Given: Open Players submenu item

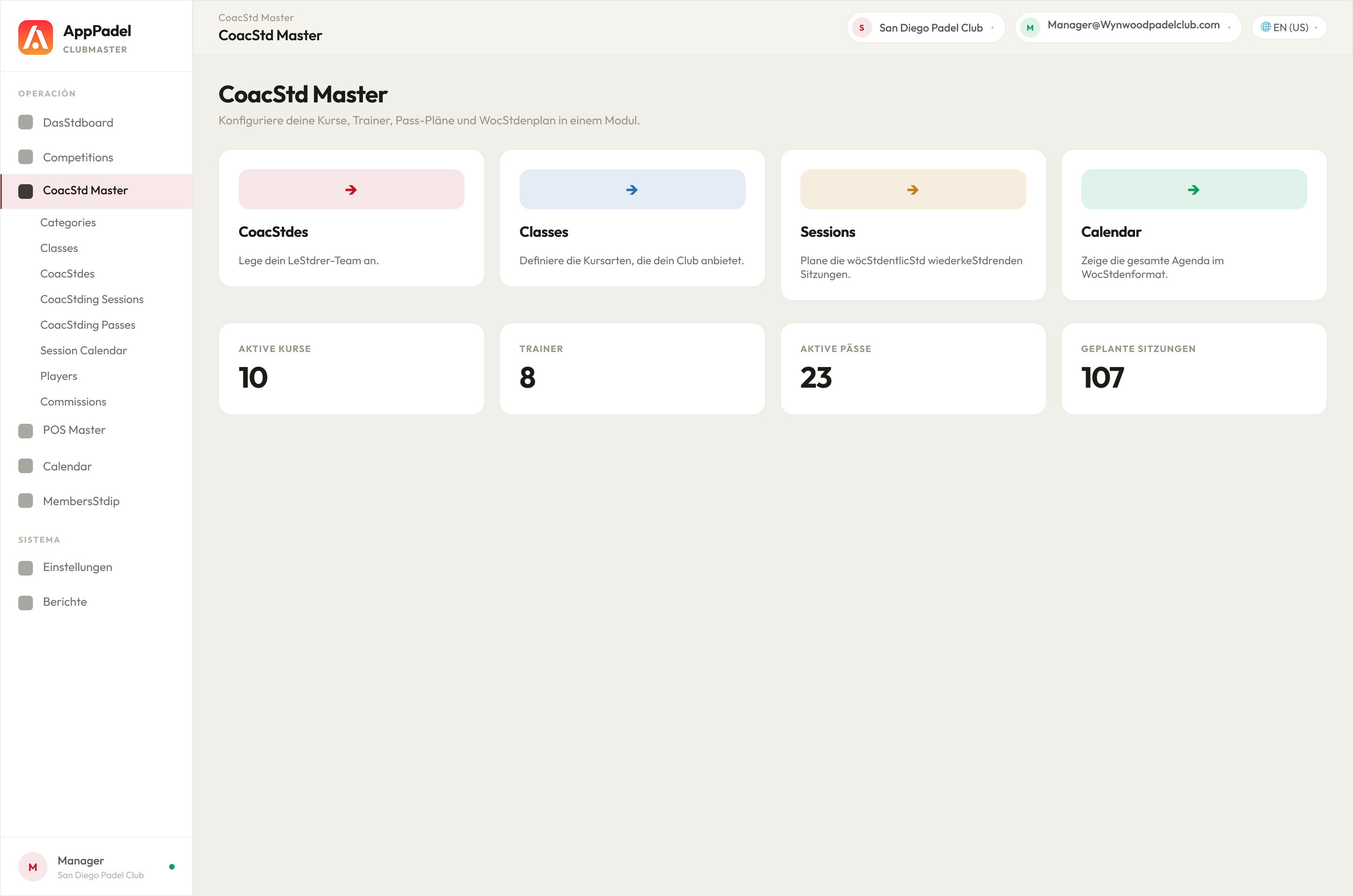Looking at the screenshot, I should point(59,376).
